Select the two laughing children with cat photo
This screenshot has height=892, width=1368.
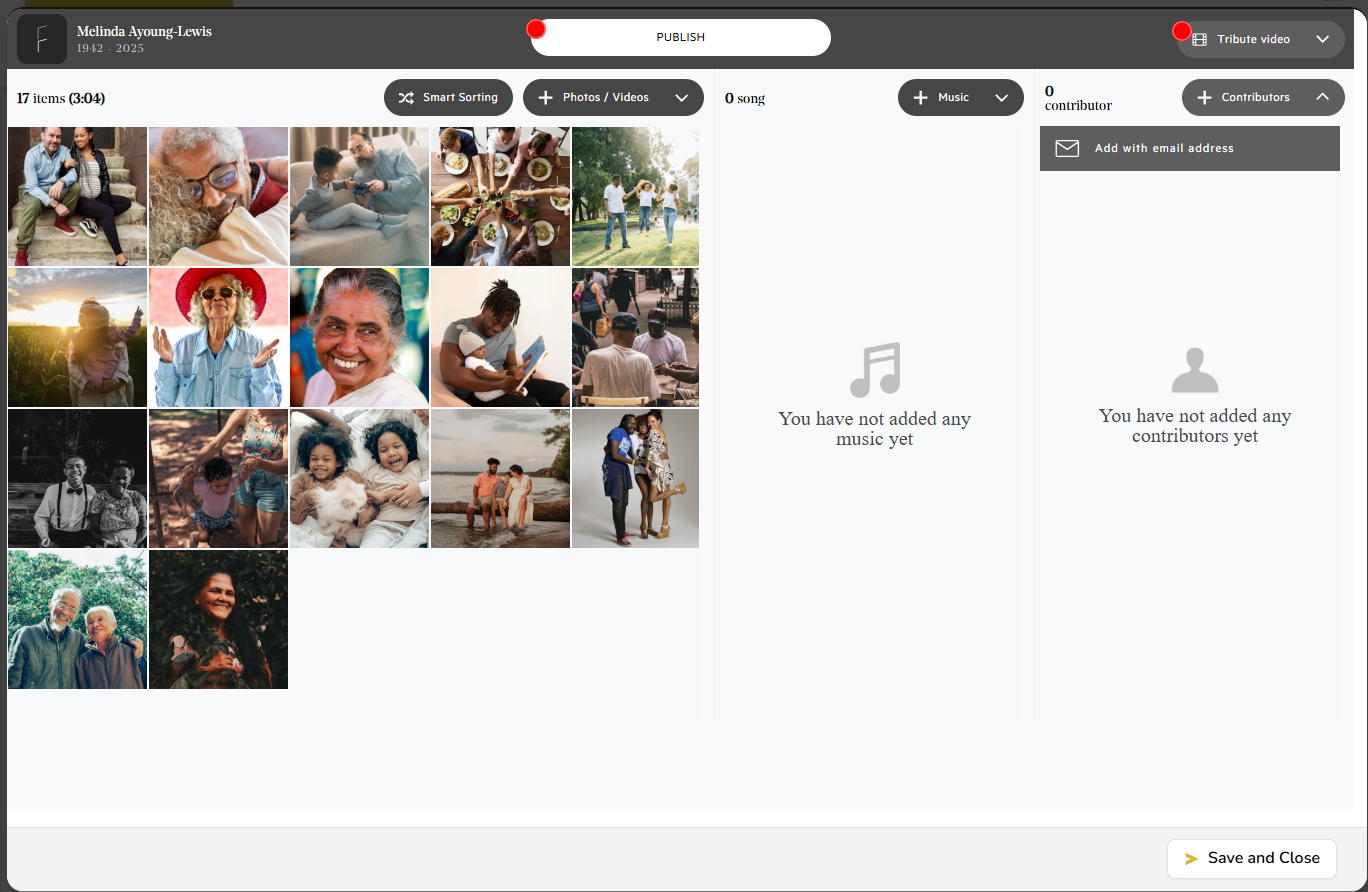click(359, 478)
